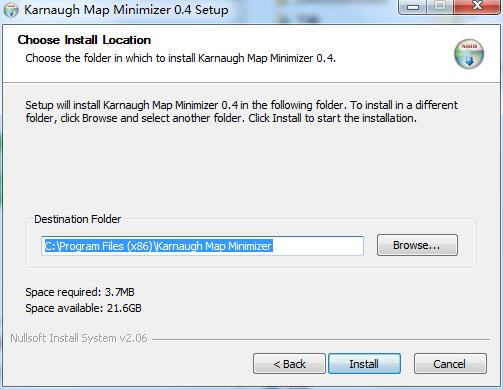
Task: Click the window title 'Karnaugh Map Minimizer 0.4 Setup'
Action: coord(126,10)
